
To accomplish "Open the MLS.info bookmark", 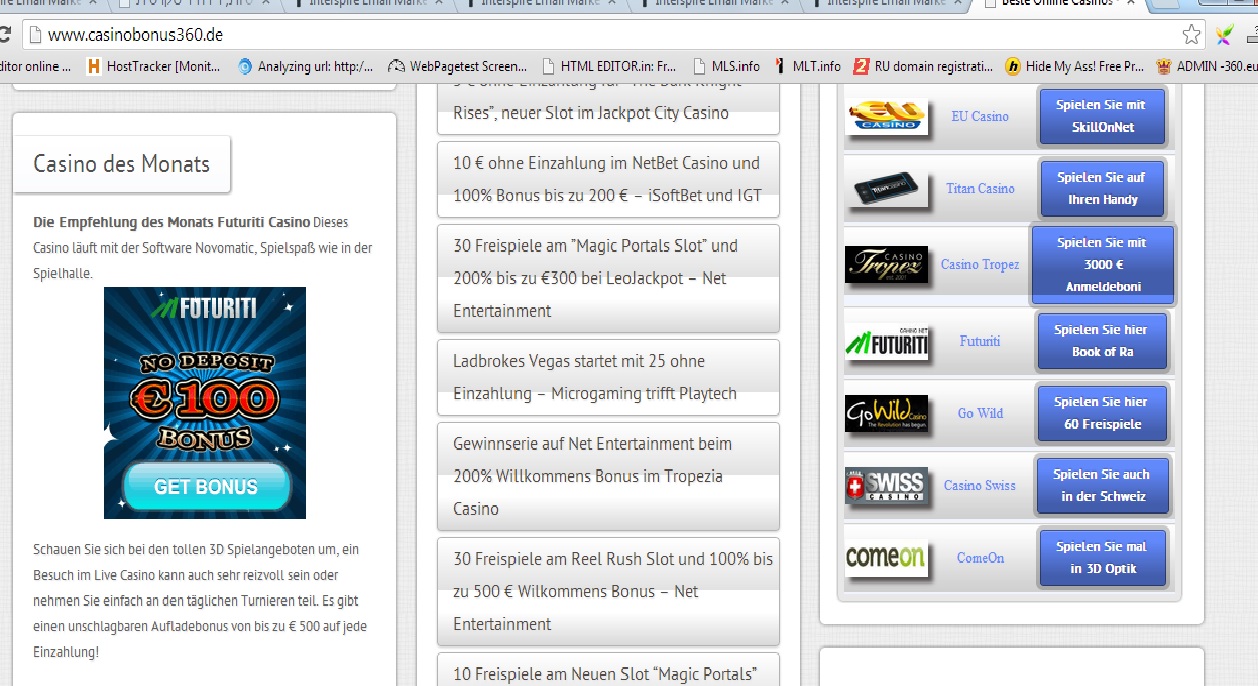I will 726,67.
